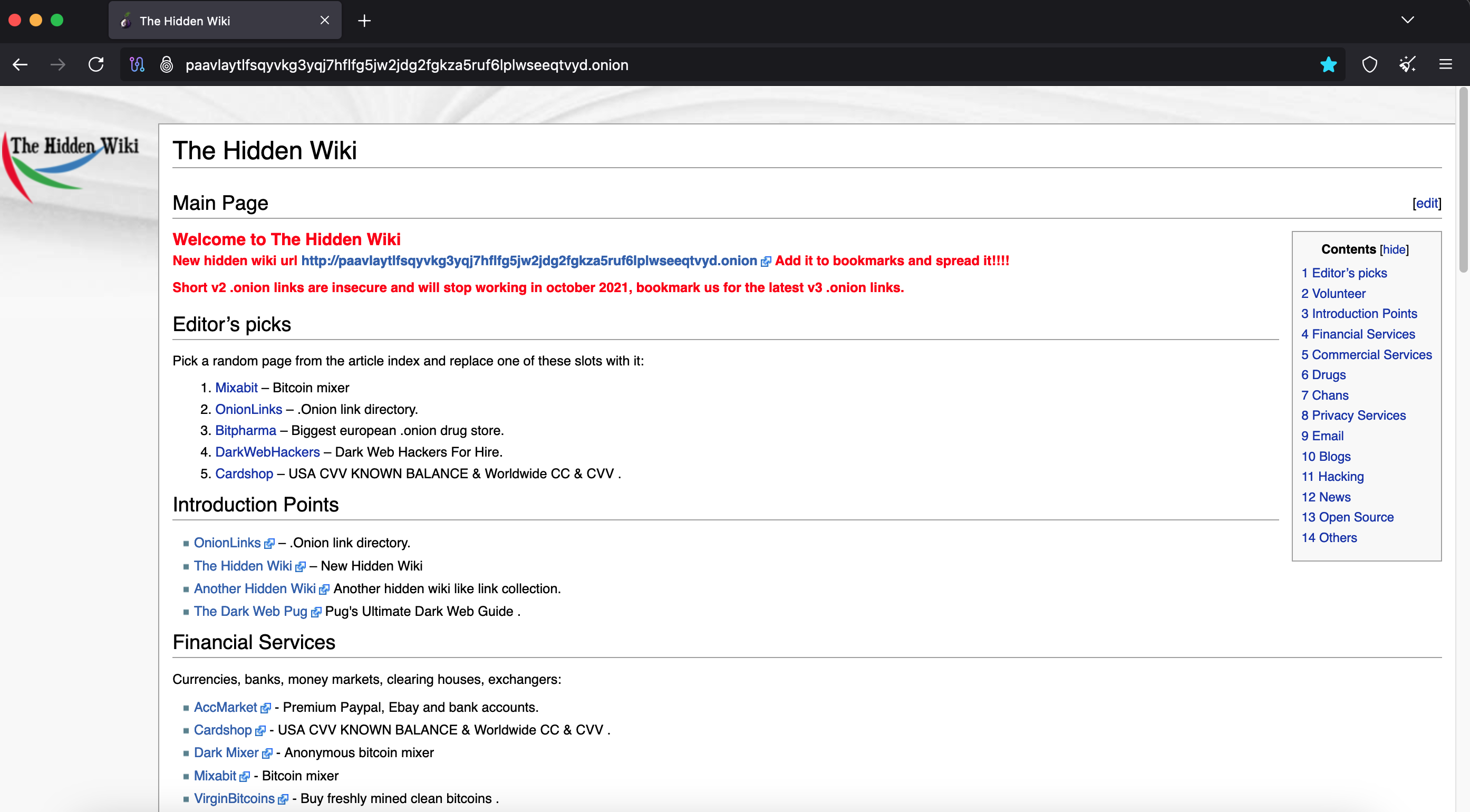Click the New Identity broom icon
This screenshot has width=1470, height=812.
pyautogui.click(x=1407, y=64)
